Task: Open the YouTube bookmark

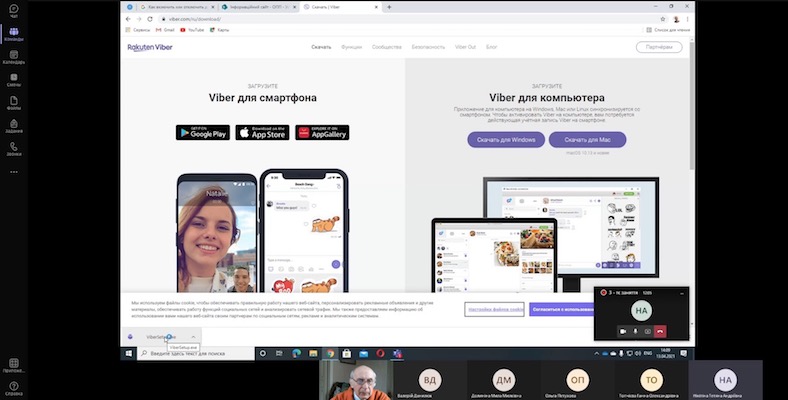Action: coord(192,30)
